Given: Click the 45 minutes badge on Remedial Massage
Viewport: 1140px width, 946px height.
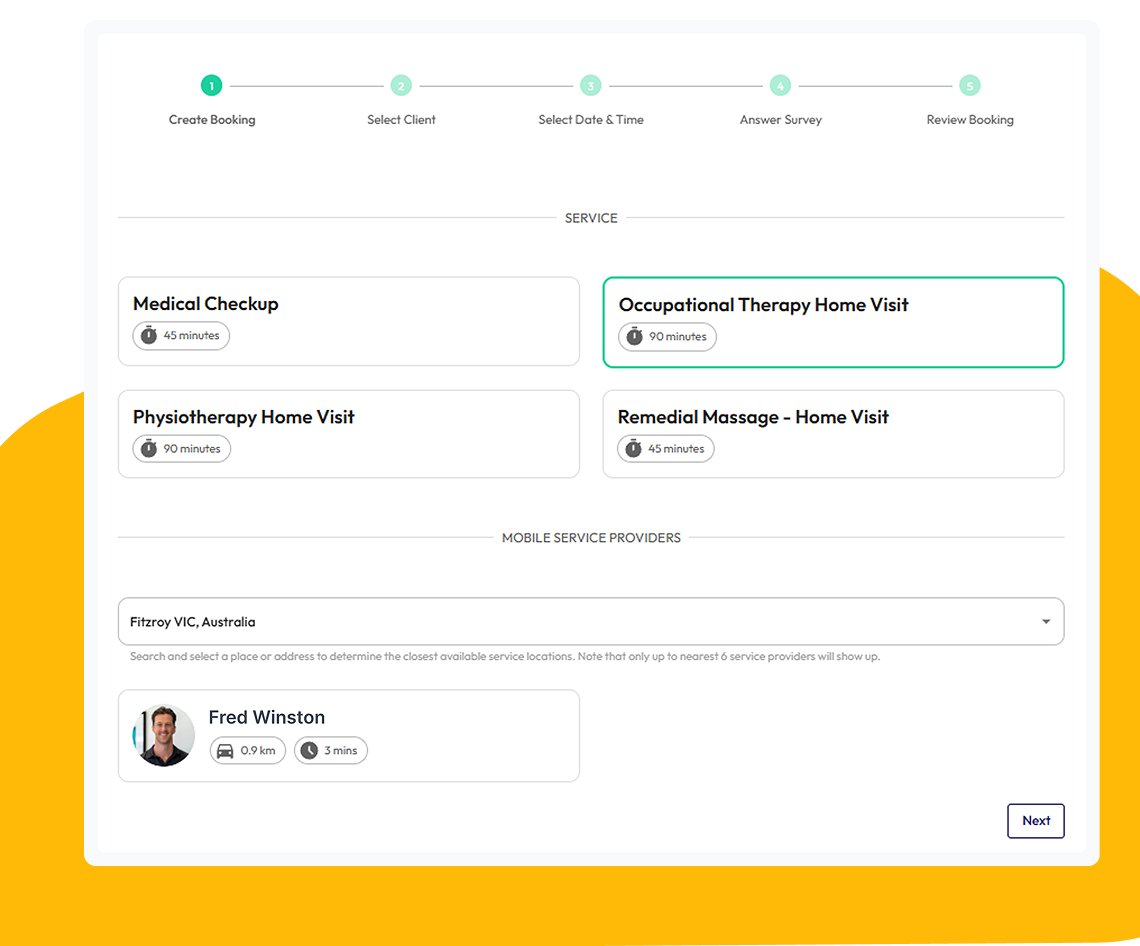Looking at the screenshot, I should pyautogui.click(x=666, y=449).
